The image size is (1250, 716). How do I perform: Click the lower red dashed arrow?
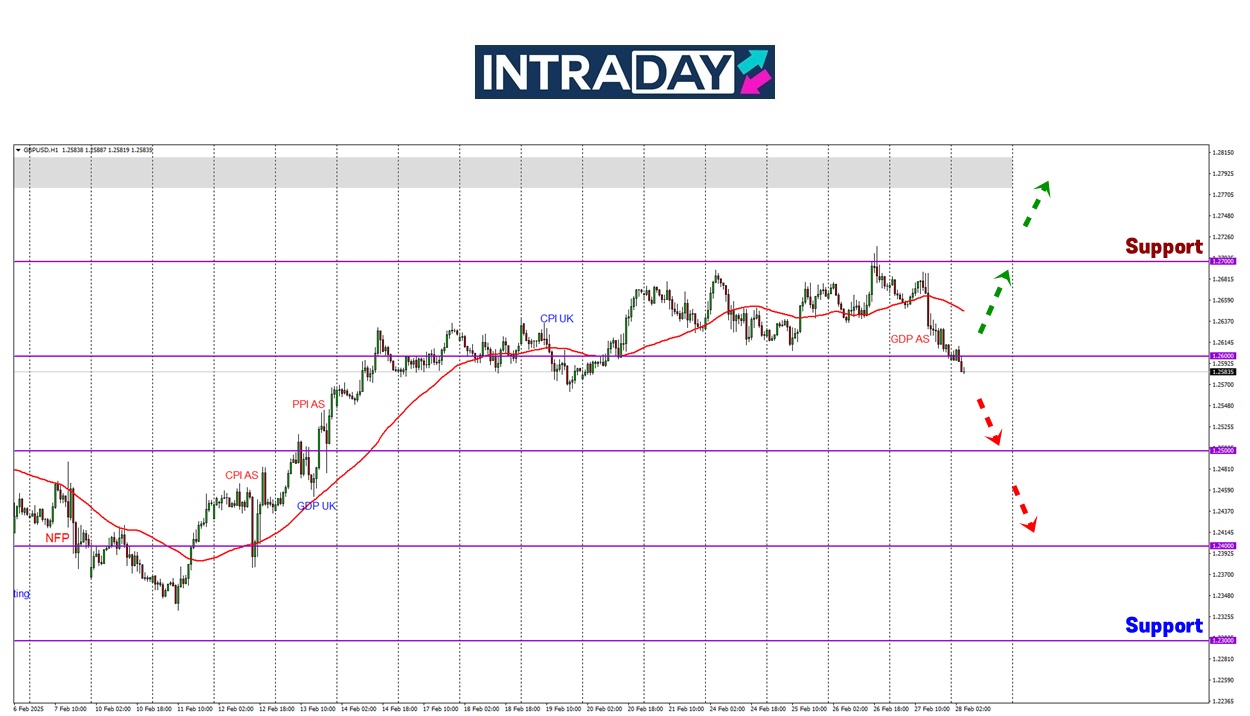click(1024, 508)
